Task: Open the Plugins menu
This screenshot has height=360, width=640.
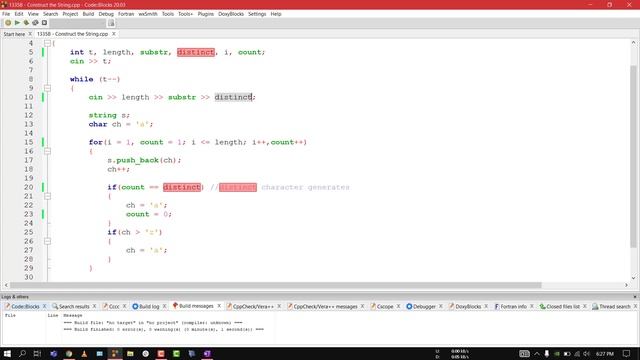Action: click(x=206, y=14)
